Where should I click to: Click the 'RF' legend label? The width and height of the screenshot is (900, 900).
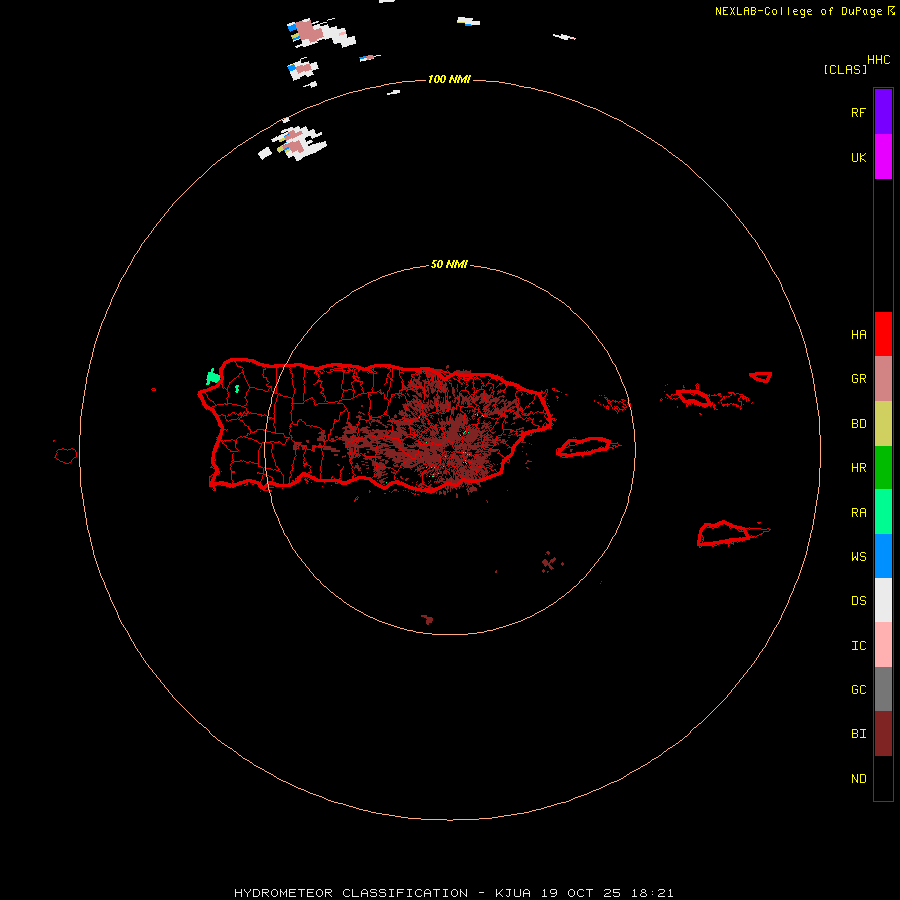point(858,112)
